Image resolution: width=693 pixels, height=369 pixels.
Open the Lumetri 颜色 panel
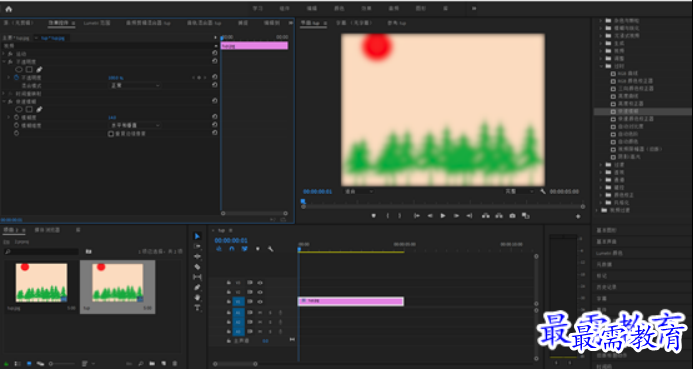coord(609,253)
